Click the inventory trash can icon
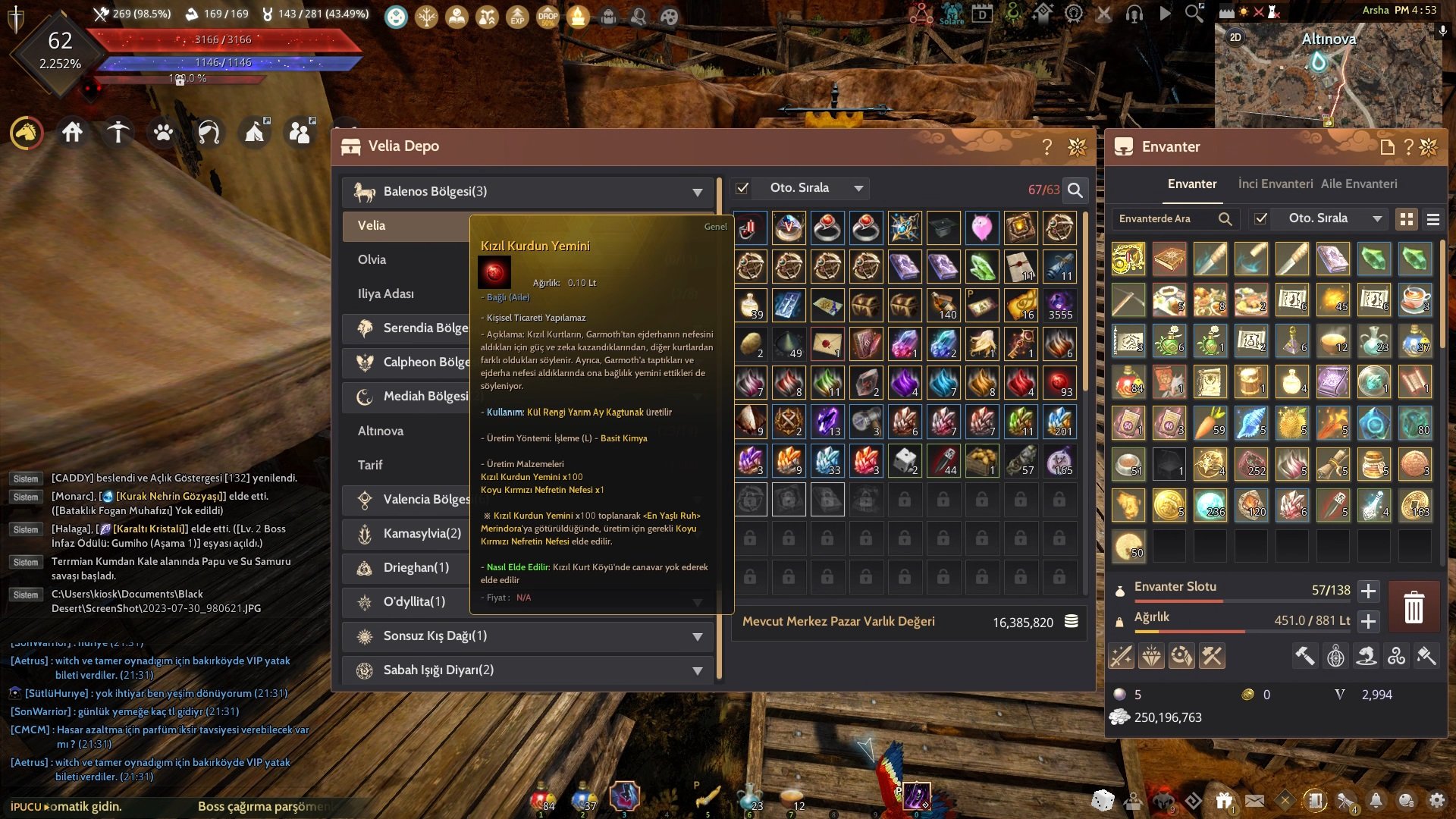The height and width of the screenshot is (819, 1456). tap(1414, 607)
